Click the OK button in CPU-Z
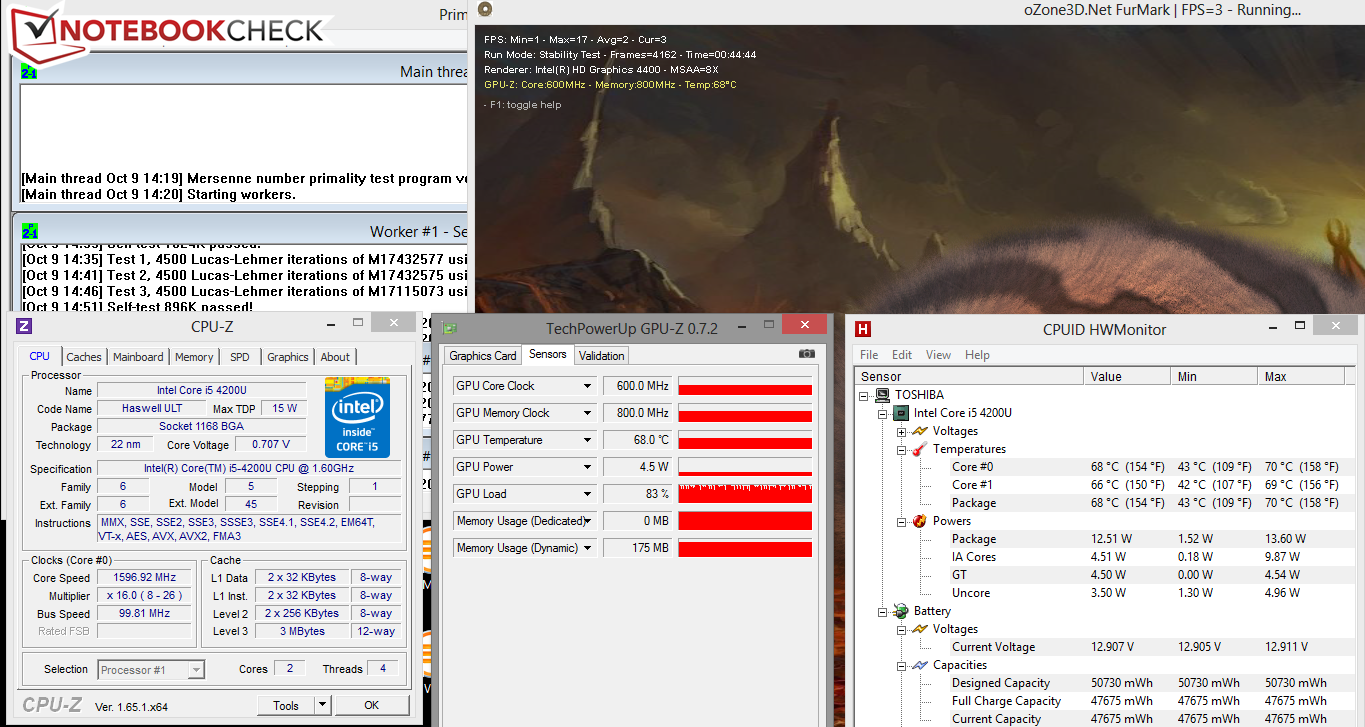Image resolution: width=1365 pixels, height=727 pixels. 372,705
